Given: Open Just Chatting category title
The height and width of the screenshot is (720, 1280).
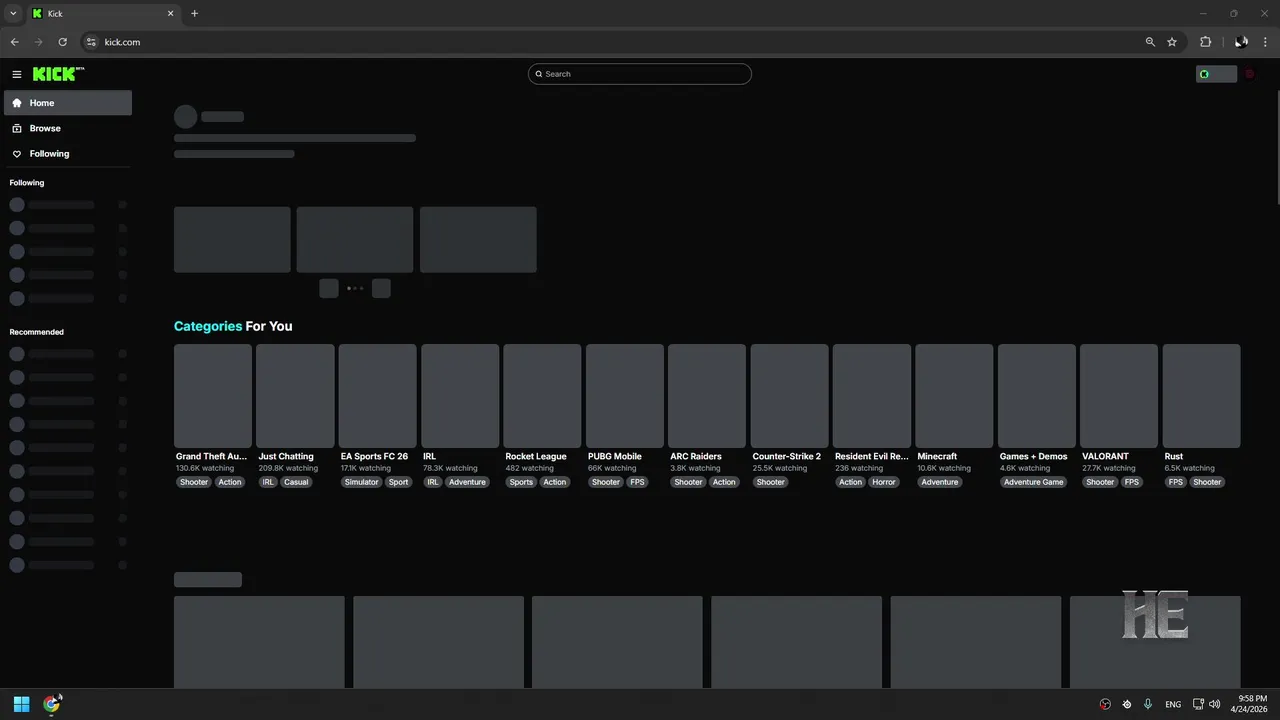Looking at the screenshot, I should [x=286, y=456].
